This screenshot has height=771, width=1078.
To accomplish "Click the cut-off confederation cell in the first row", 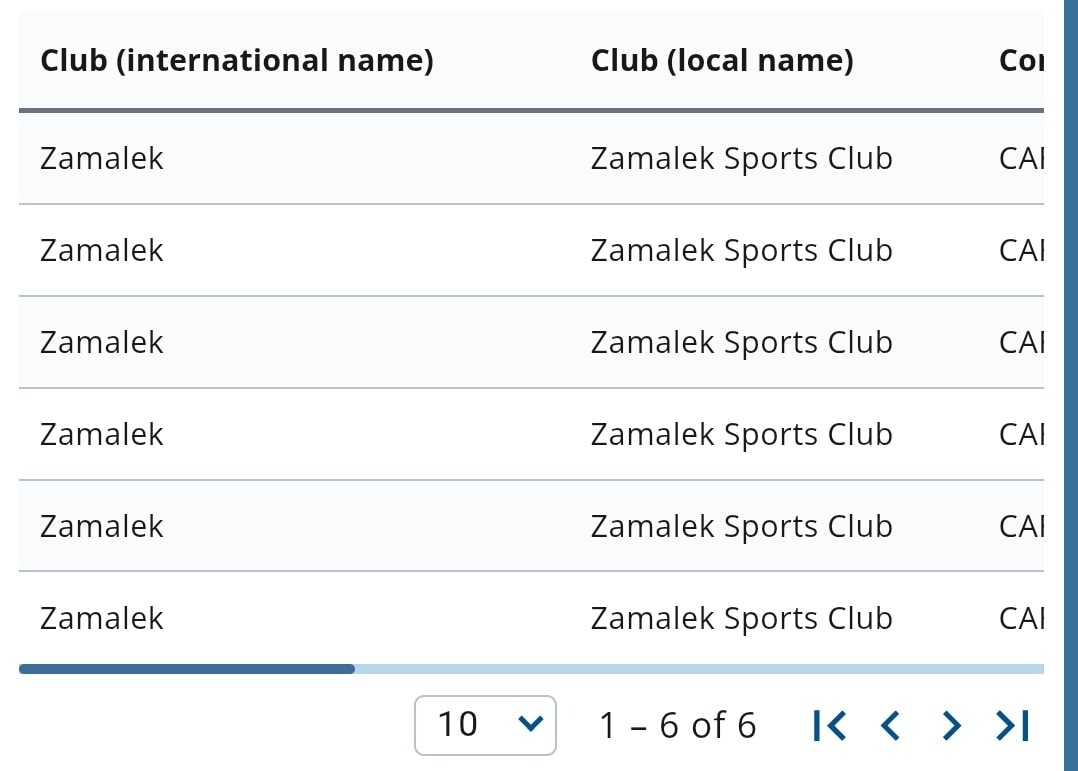I will (1020, 158).
